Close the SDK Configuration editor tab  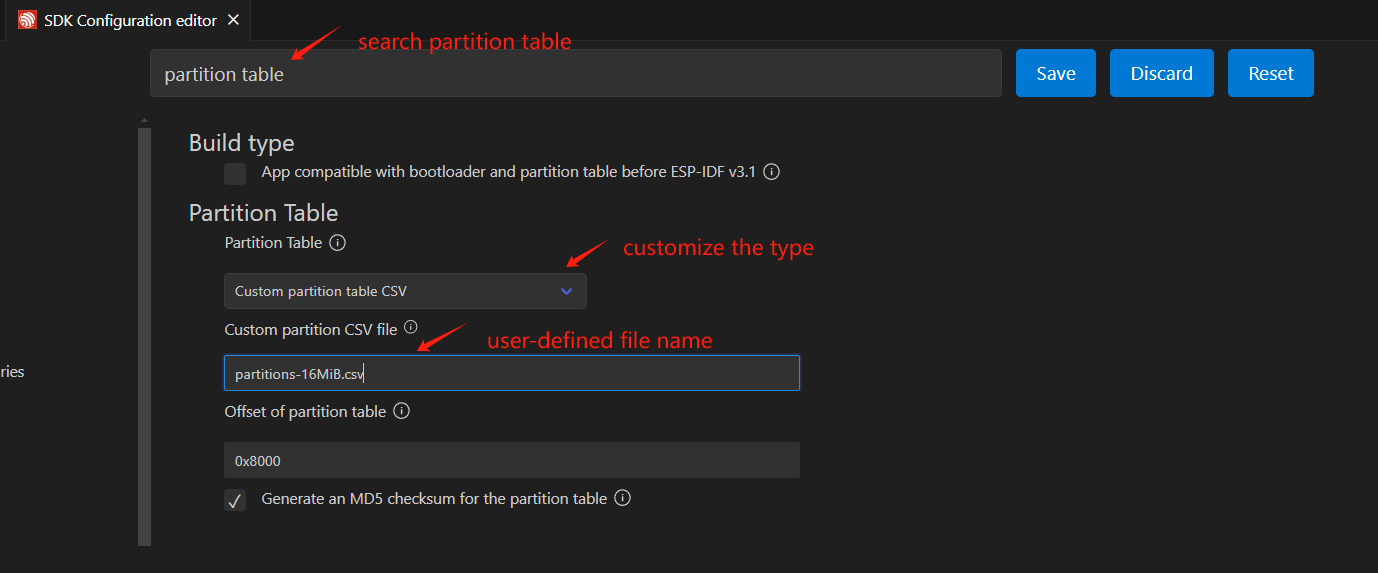(233, 20)
